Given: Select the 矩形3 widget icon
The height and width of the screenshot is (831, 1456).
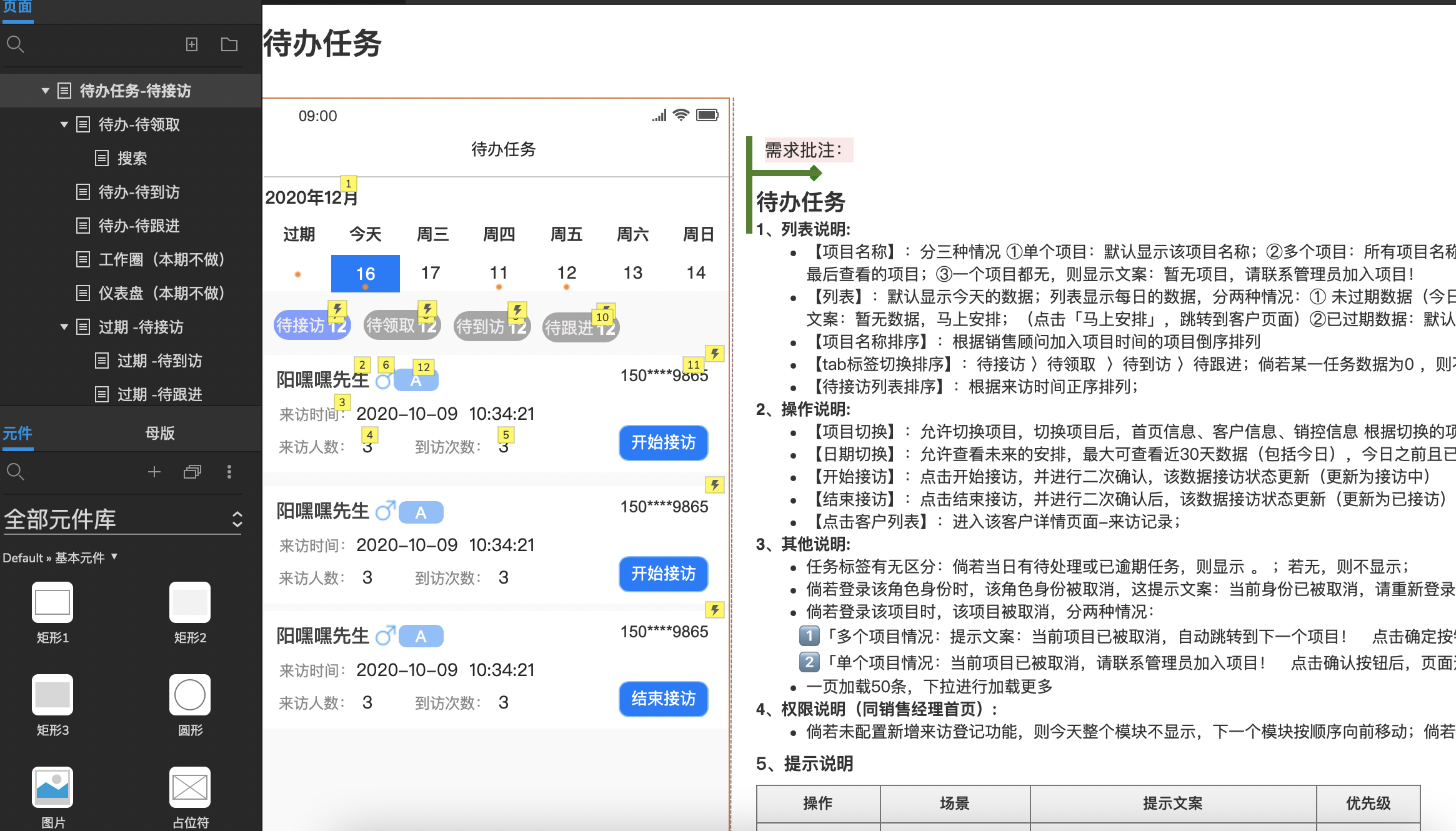Looking at the screenshot, I should click(x=52, y=695).
